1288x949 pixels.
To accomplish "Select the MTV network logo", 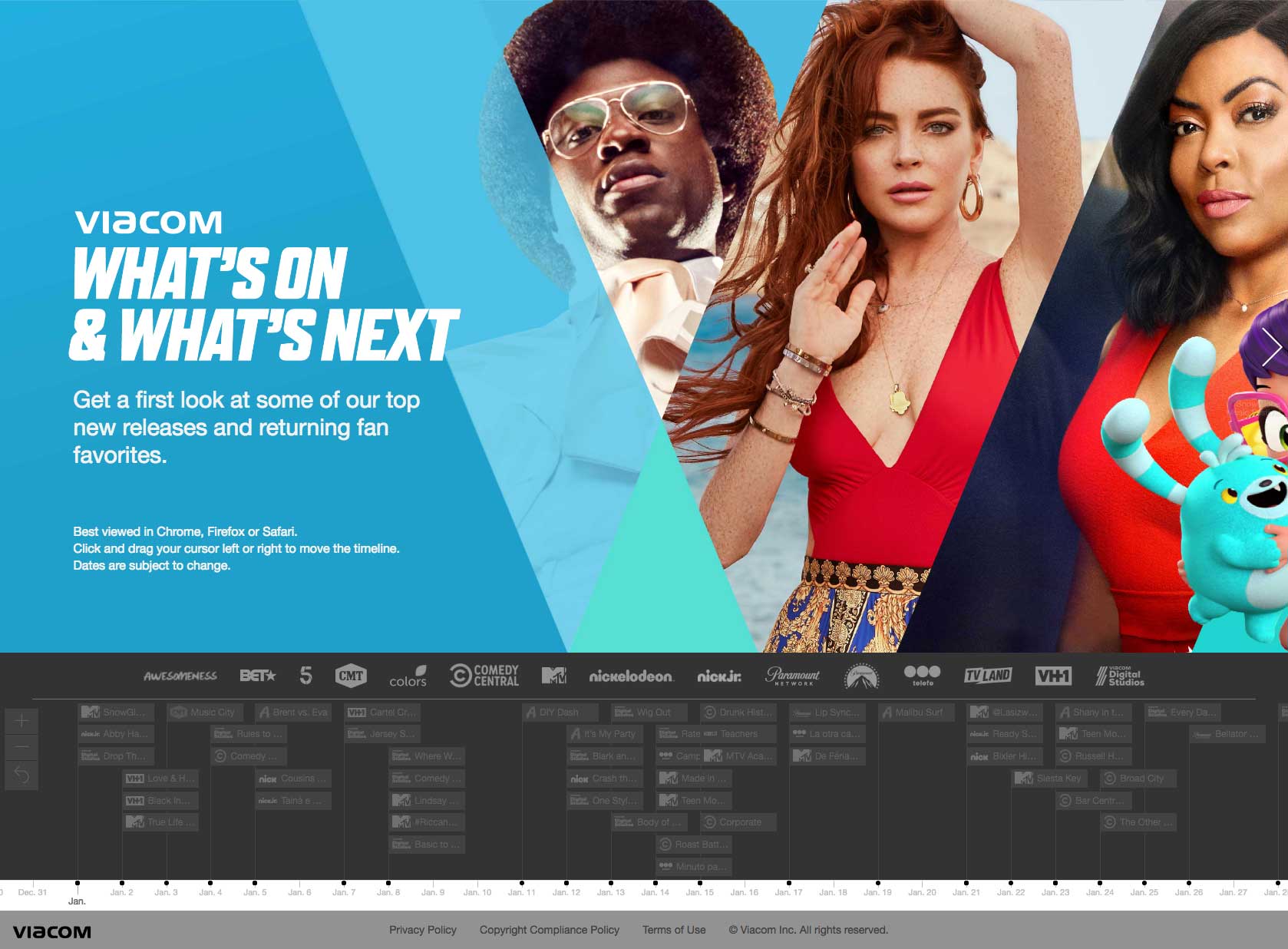I will point(554,676).
